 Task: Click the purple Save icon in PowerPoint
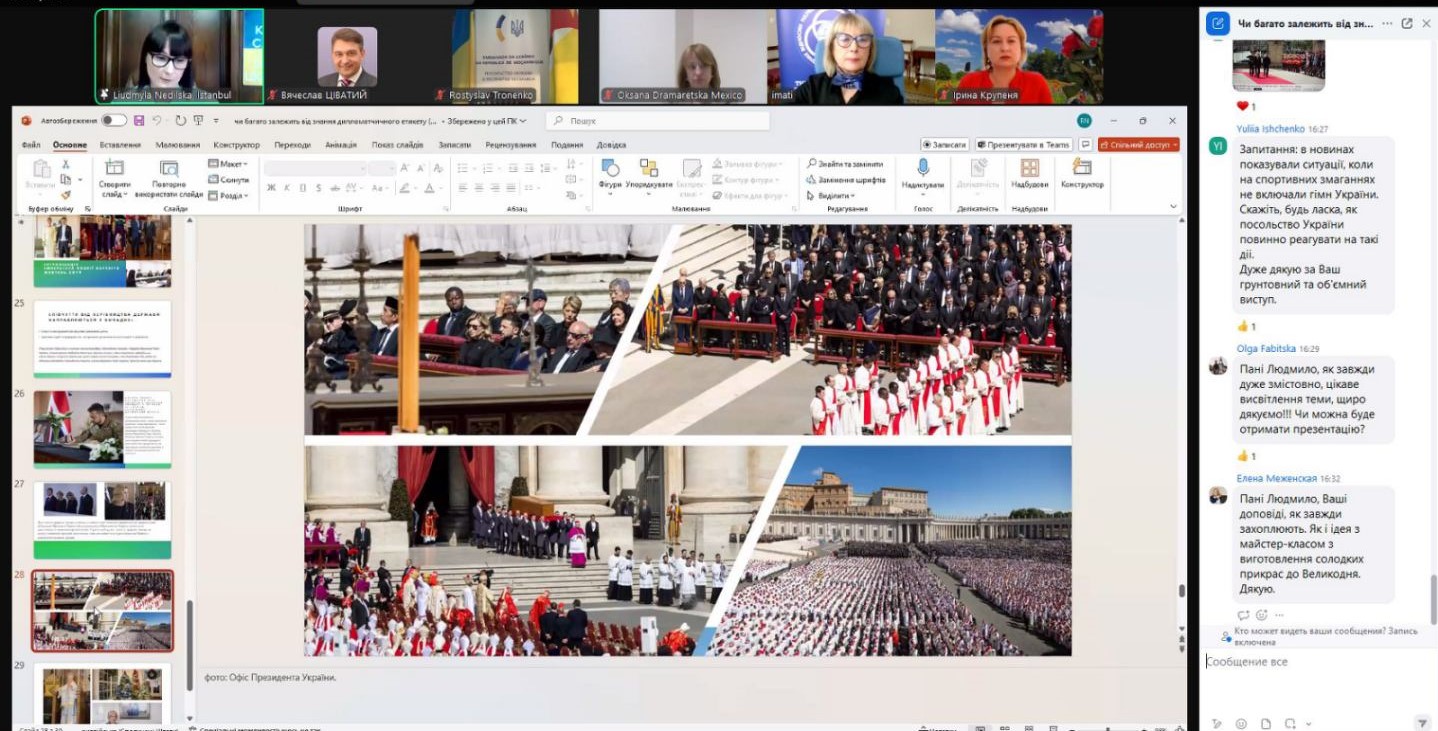[x=139, y=121]
